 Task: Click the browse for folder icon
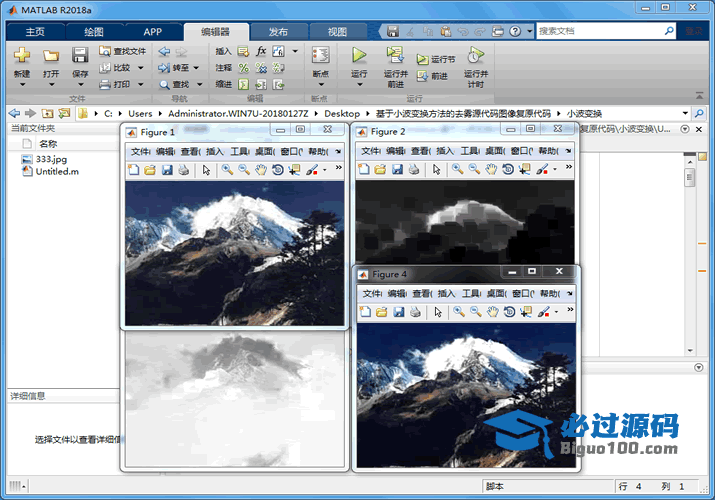point(64,113)
